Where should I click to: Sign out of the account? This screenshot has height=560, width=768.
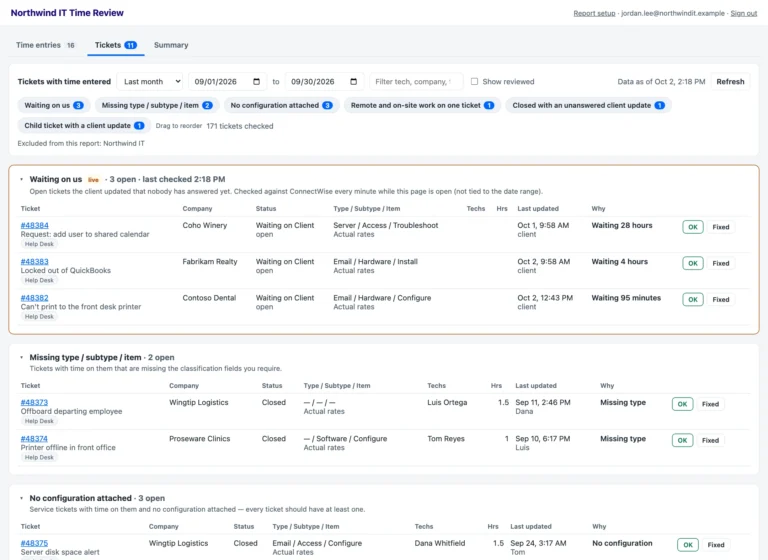(744, 13)
